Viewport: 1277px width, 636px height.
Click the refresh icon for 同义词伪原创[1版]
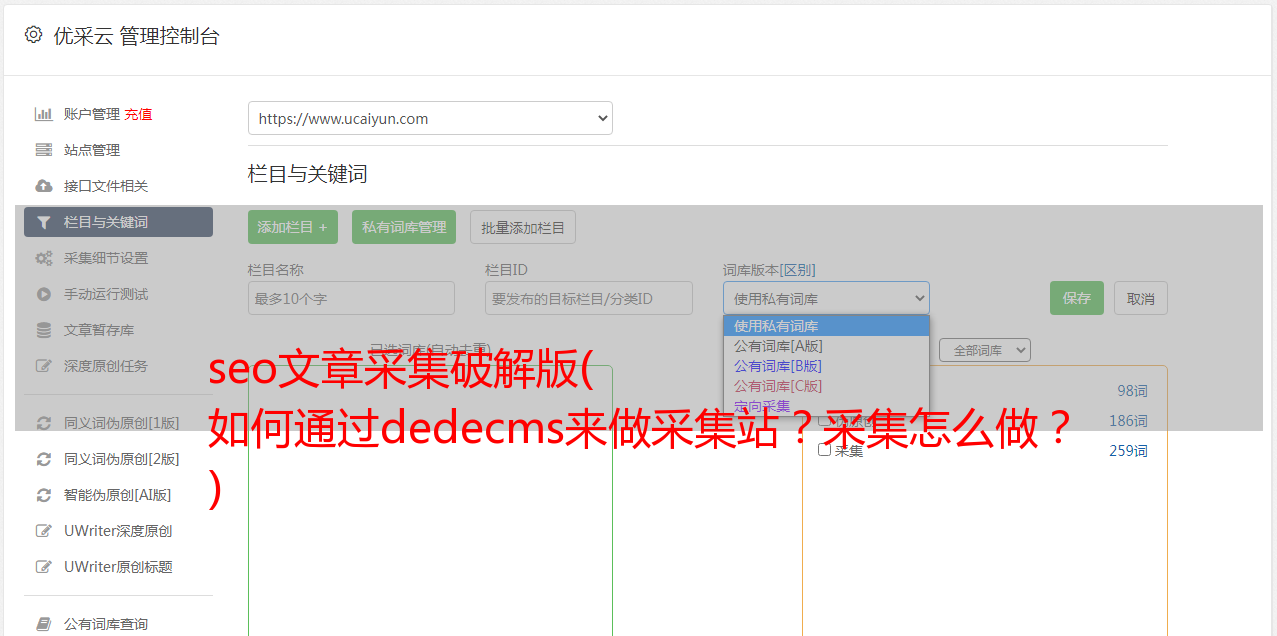click(x=44, y=423)
